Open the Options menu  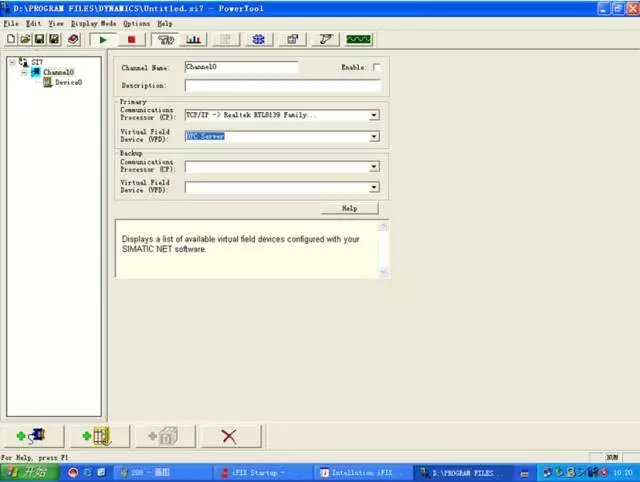[x=136, y=23]
